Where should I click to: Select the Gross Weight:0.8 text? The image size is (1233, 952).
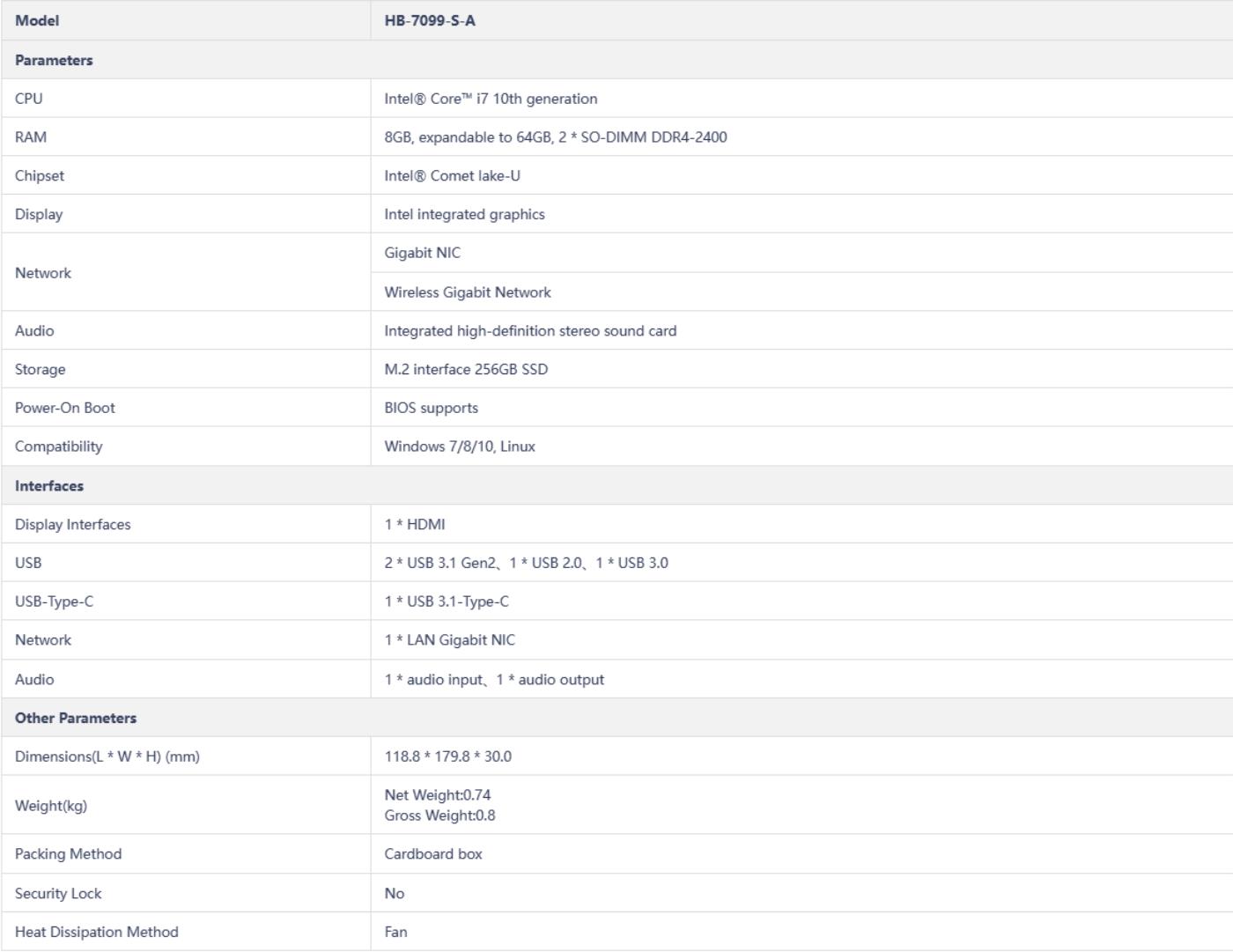(x=439, y=815)
